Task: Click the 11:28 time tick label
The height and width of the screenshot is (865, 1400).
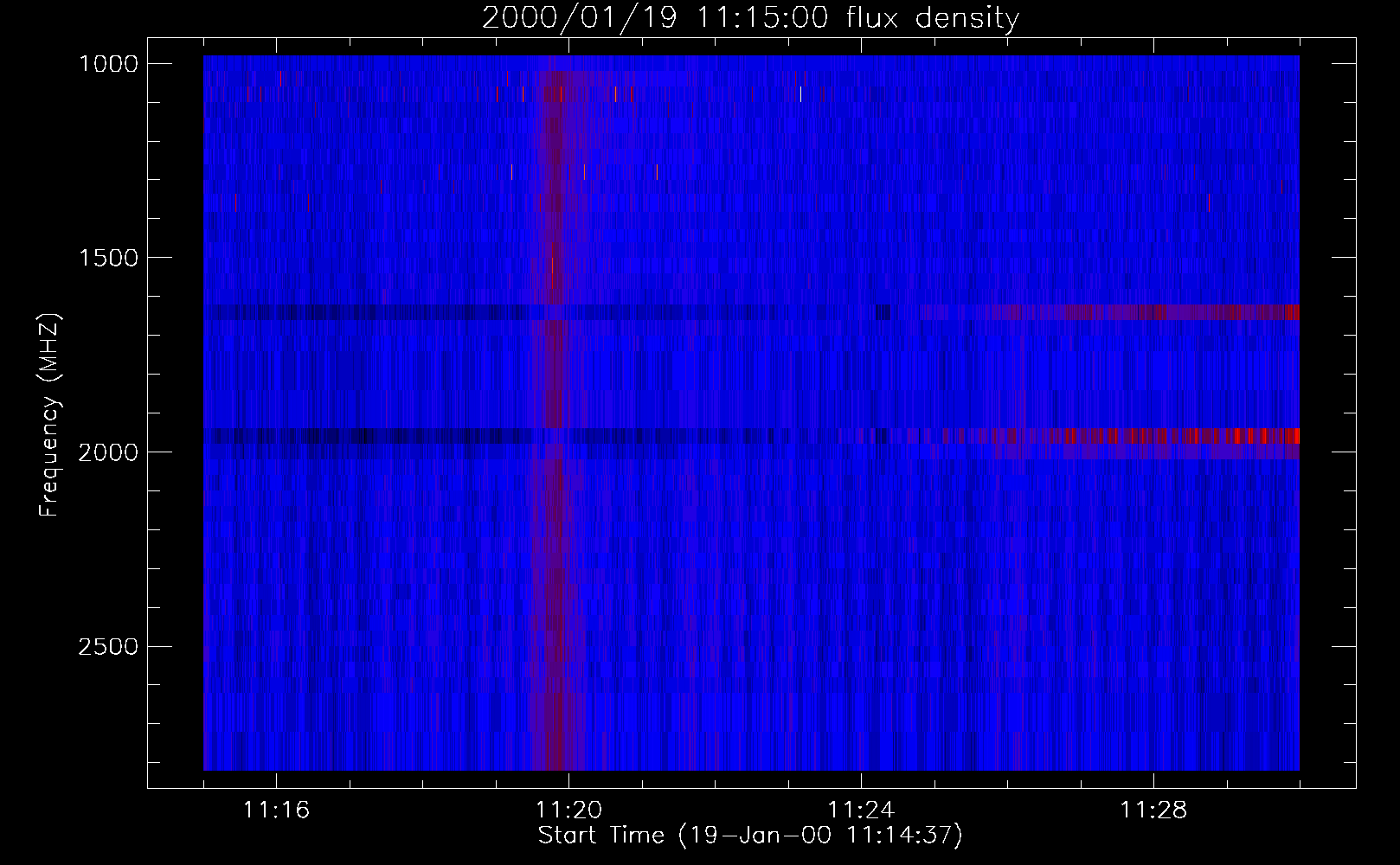Action: 1153,811
